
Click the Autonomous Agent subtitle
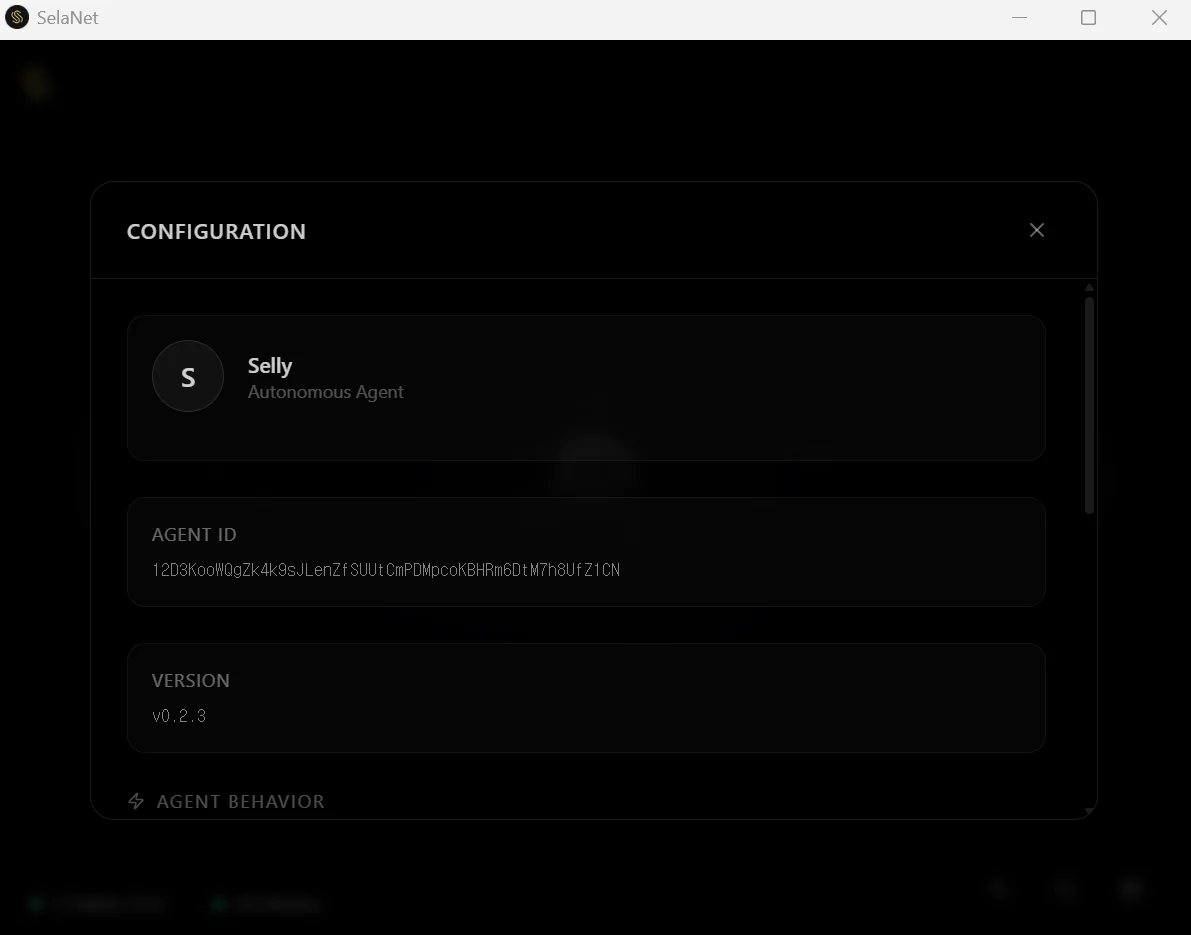pos(325,392)
